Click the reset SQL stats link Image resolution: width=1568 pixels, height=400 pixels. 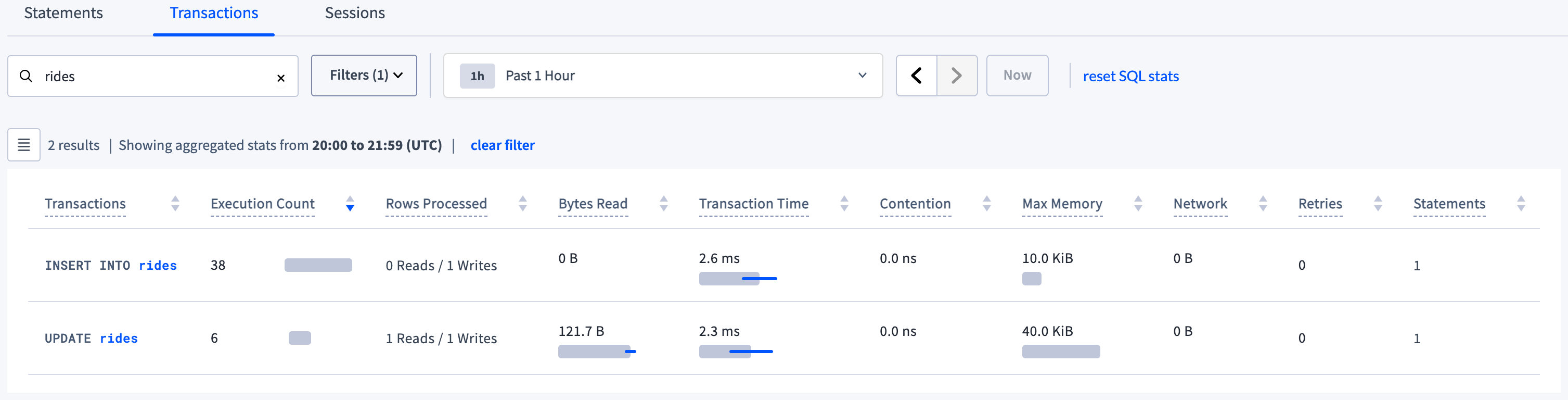(1130, 76)
